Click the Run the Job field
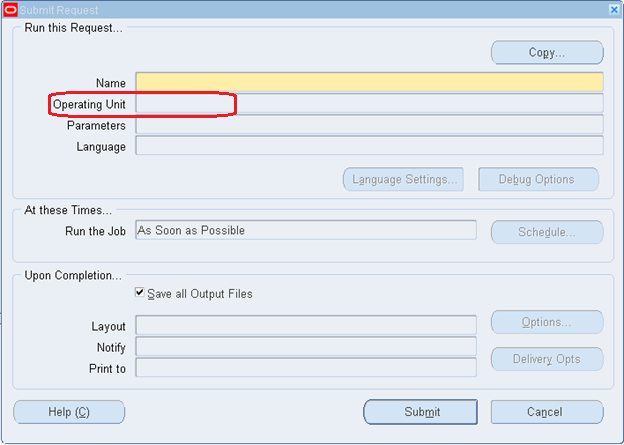This screenshot has width=624, height=445. pos(306,231)
